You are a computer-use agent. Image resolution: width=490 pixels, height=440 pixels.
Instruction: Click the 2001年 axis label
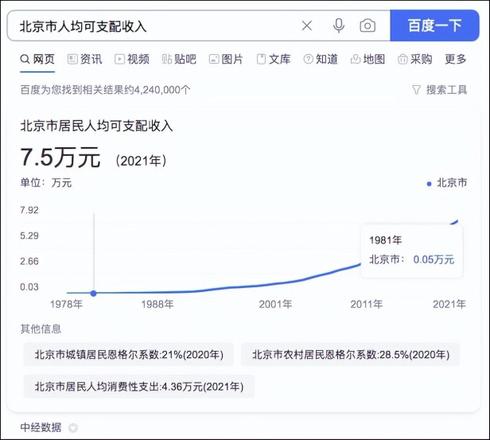275,304
